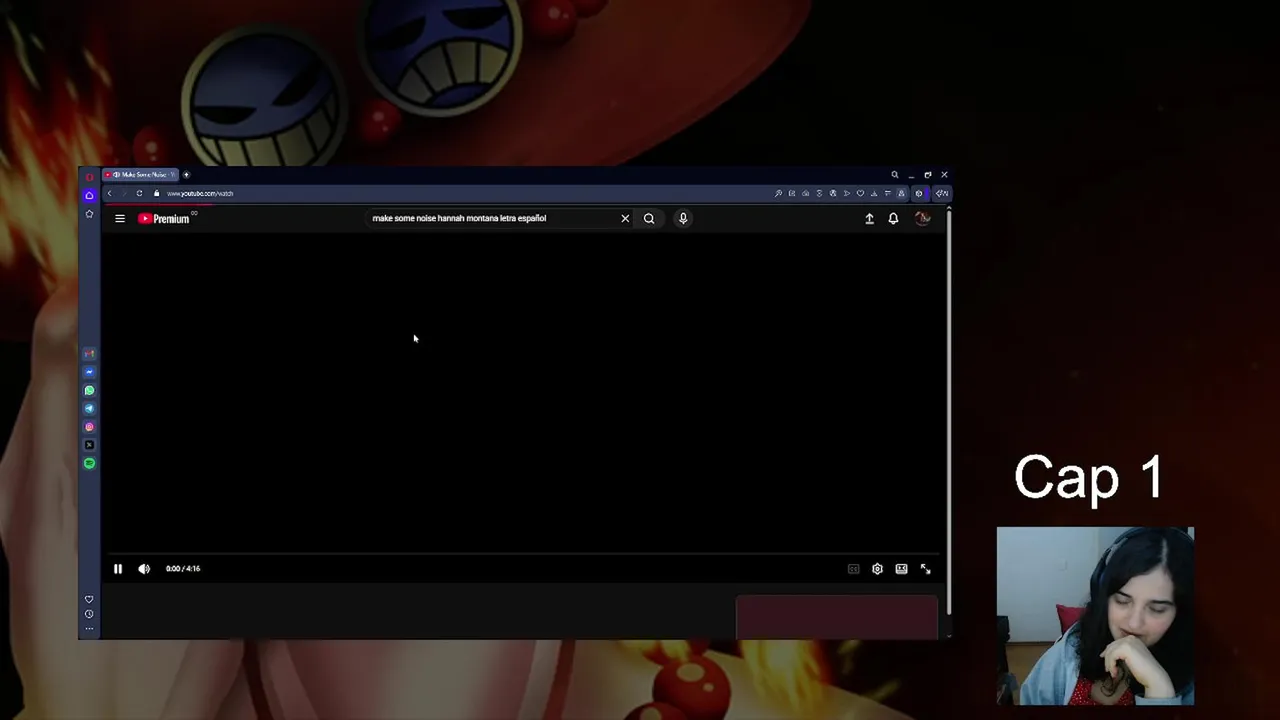Submit search with the magnifier button

[x=649, y=218]
